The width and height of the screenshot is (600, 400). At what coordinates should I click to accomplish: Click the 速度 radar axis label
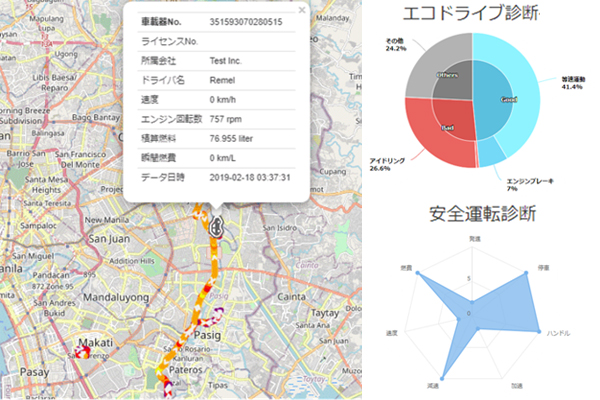click(x=391, y=333)
